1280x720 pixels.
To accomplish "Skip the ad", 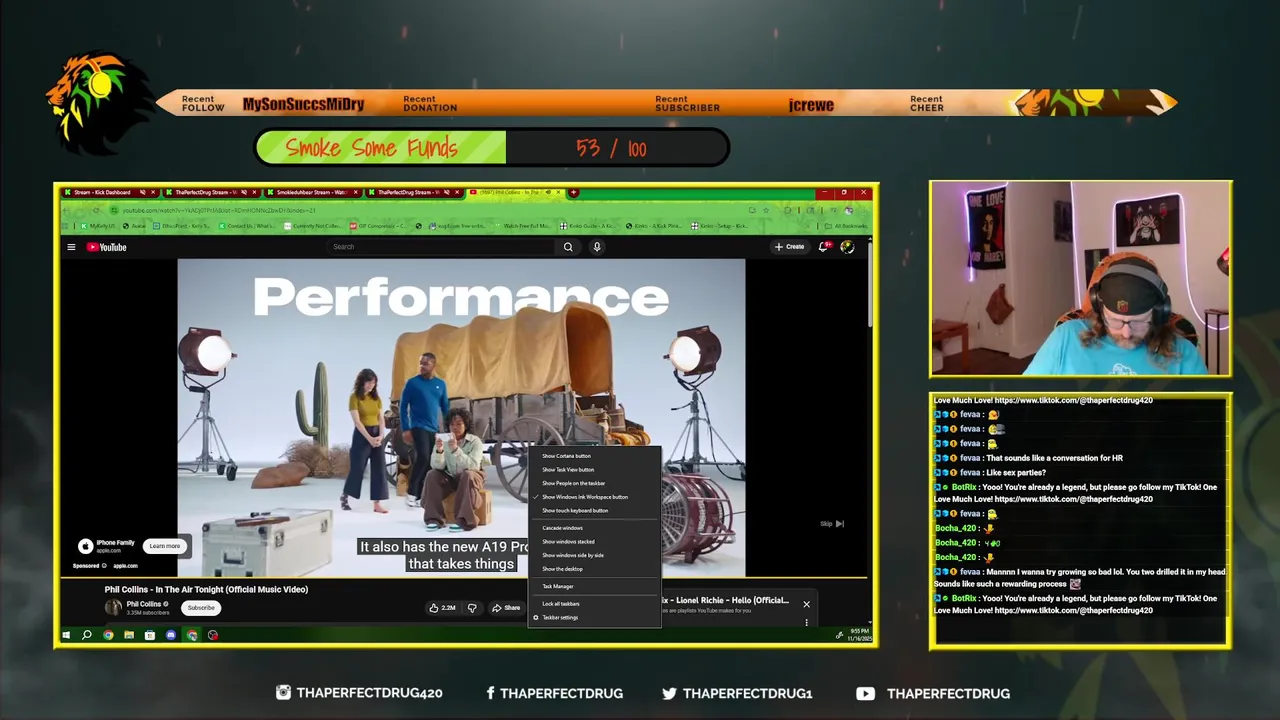I will (x=832, y=524).
